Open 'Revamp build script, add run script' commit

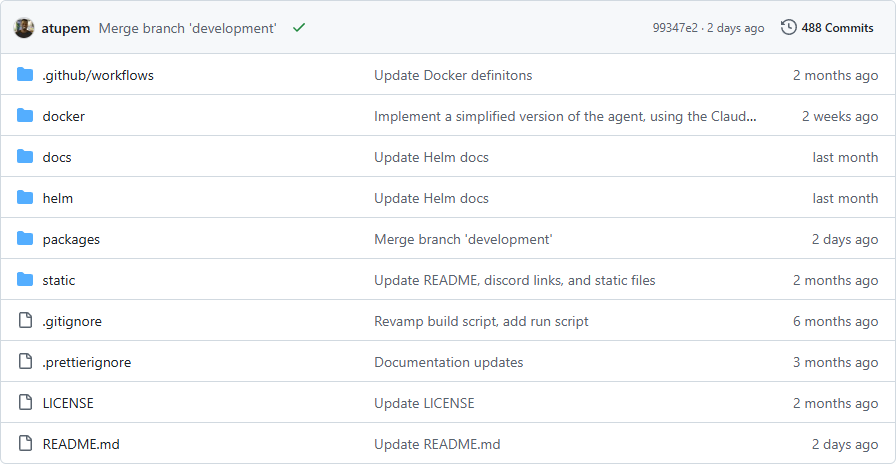[481, 321]
